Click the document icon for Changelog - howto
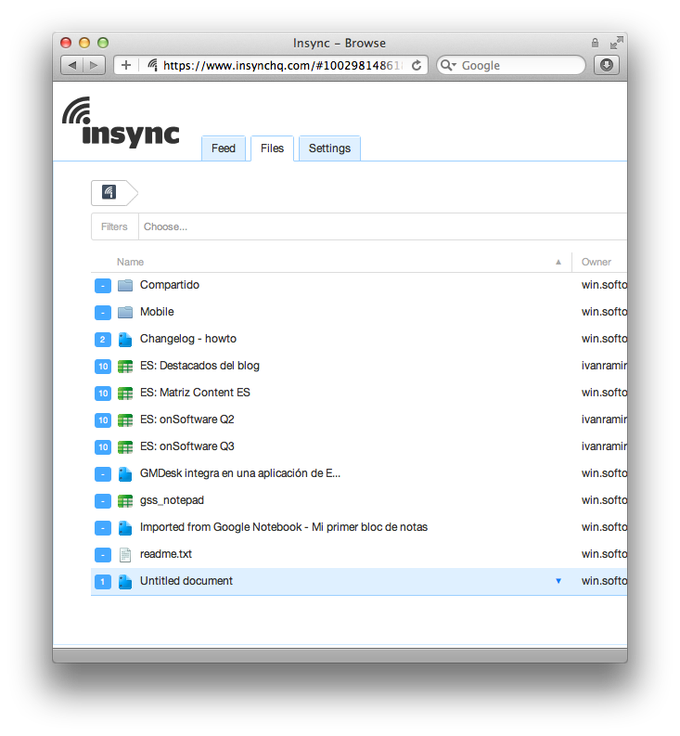The width and height of the screenshot is (680, 736). [x=125, y=339]
